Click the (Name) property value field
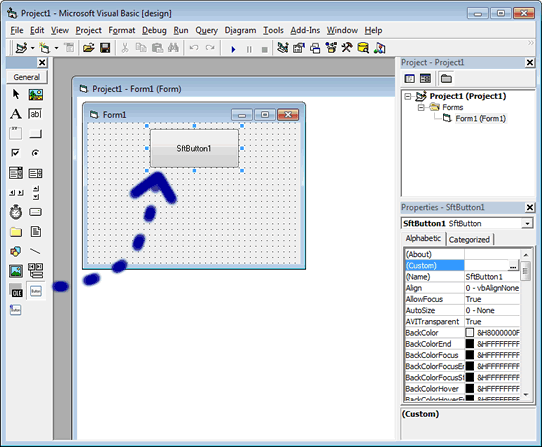The image size is (542, 447). [492, 277]
